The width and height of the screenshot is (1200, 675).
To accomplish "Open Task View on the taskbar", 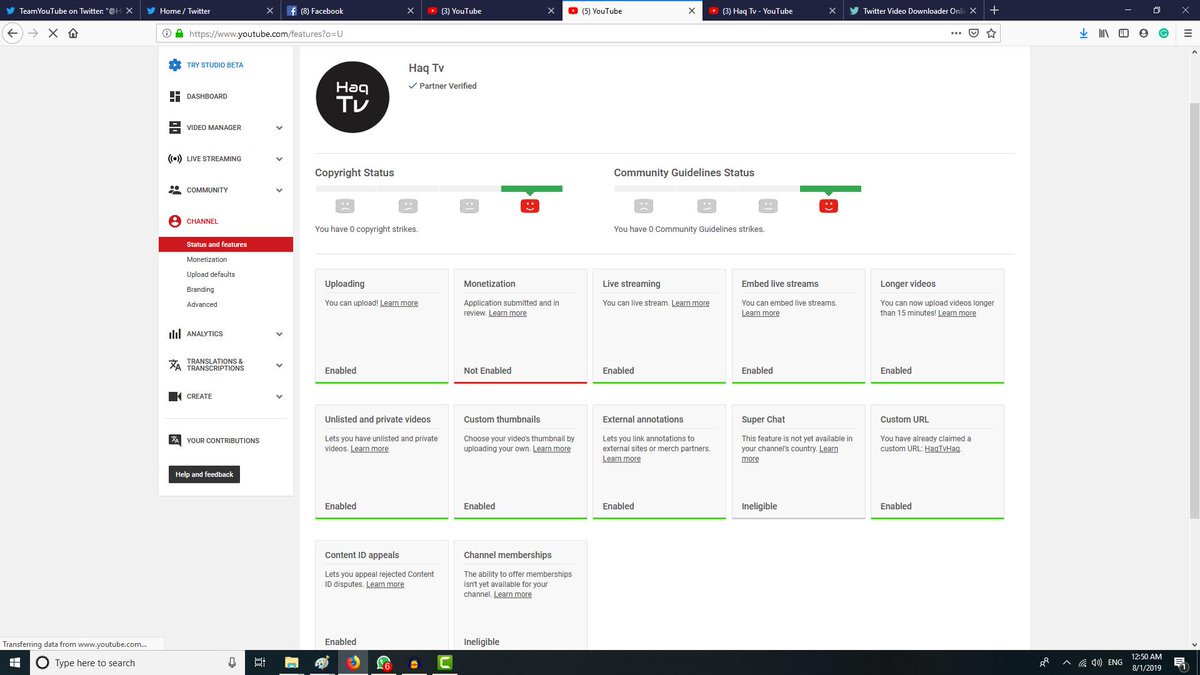I will (259, 662).
